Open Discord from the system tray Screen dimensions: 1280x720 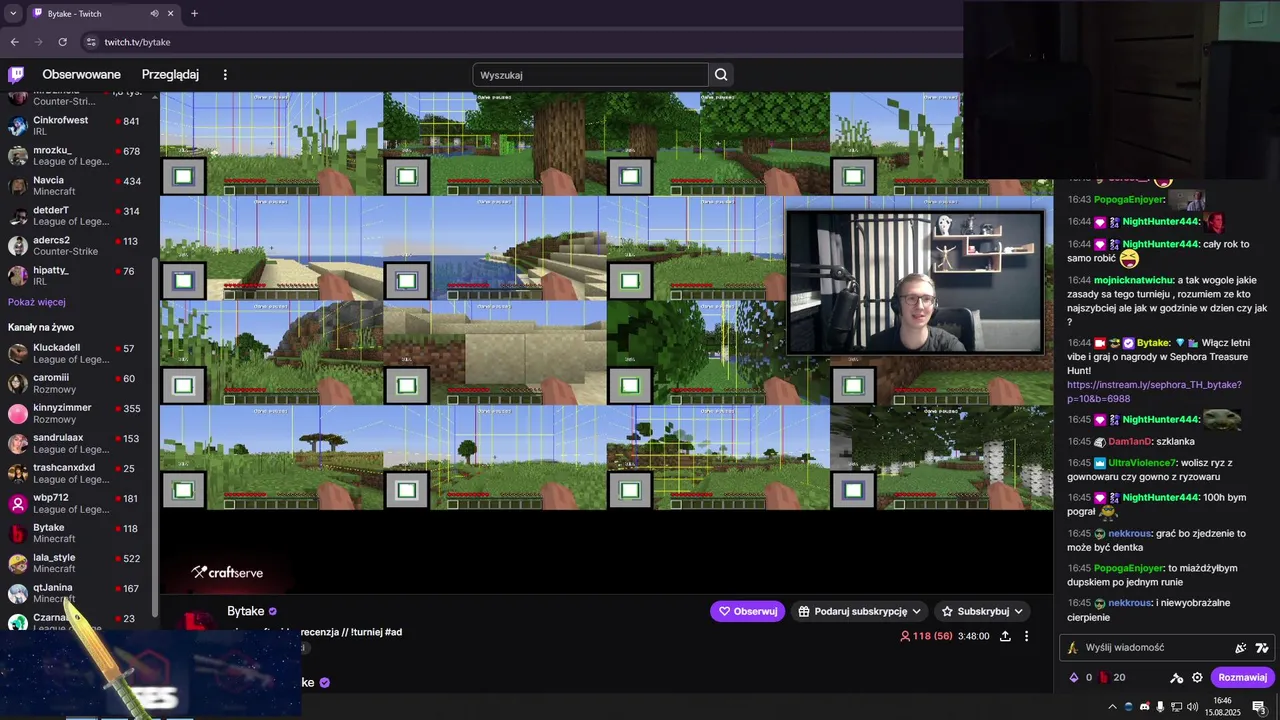pos(1144,707)
